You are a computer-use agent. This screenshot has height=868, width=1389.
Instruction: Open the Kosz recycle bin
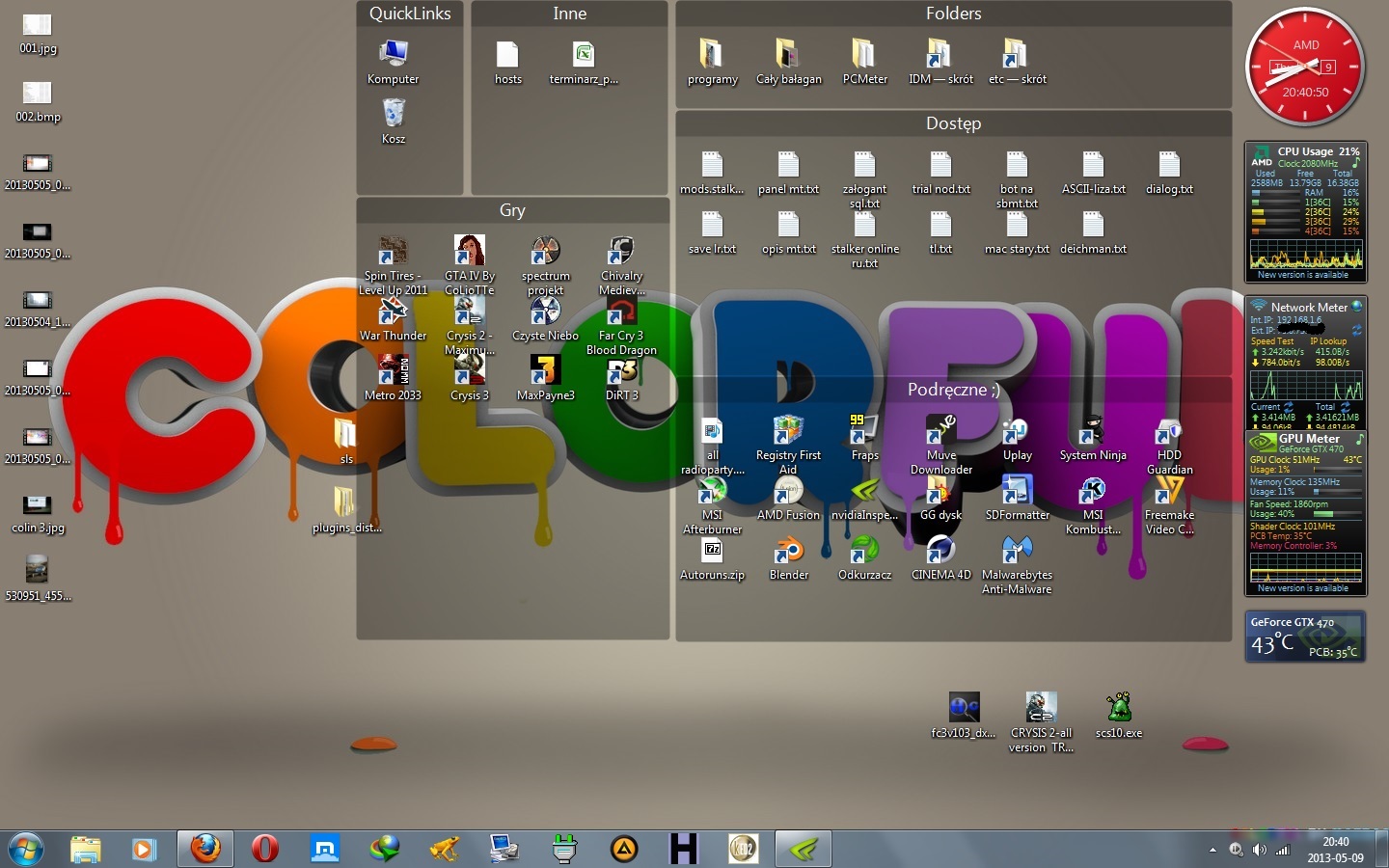click(x=394, y=122)
